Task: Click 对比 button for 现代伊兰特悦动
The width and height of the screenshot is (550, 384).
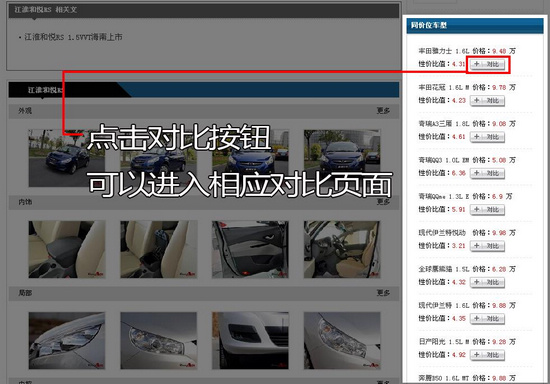Action: (x=487, y=246)
